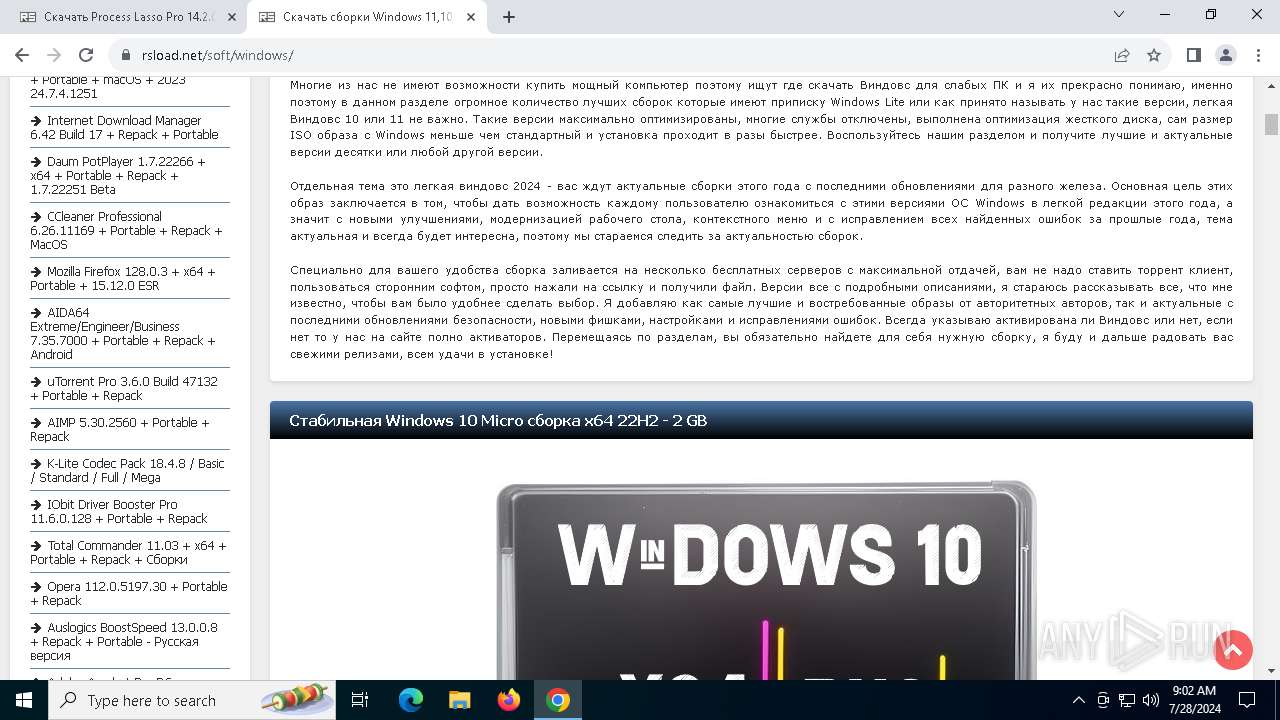Toggle the browser side panel icon
The height and width of the screenshot is (720, 1280).
tap(1193, 55)
